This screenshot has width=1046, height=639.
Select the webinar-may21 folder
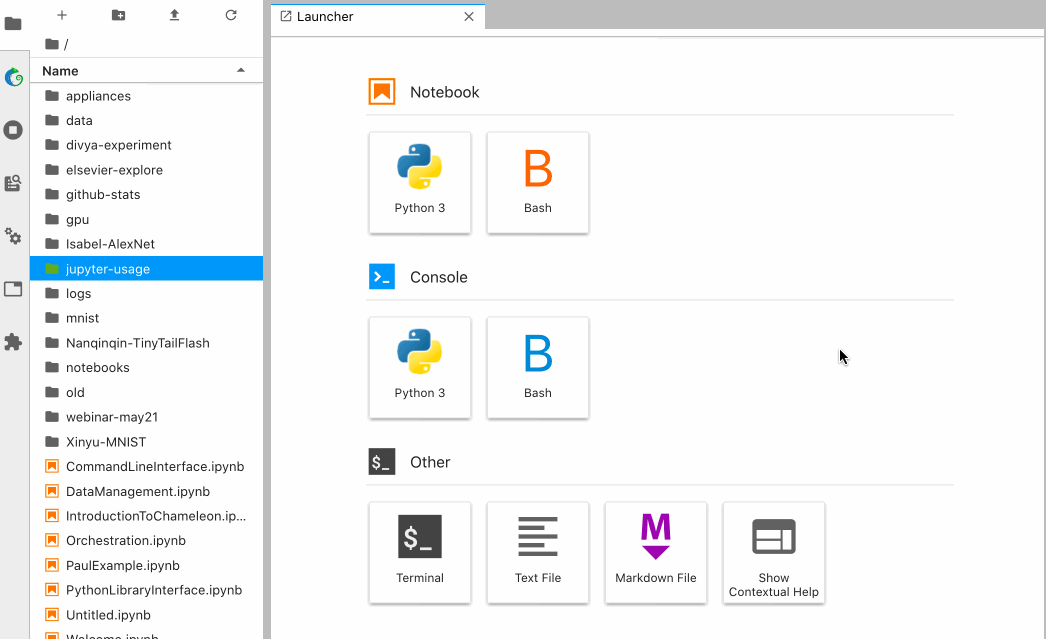coord(146,417)
